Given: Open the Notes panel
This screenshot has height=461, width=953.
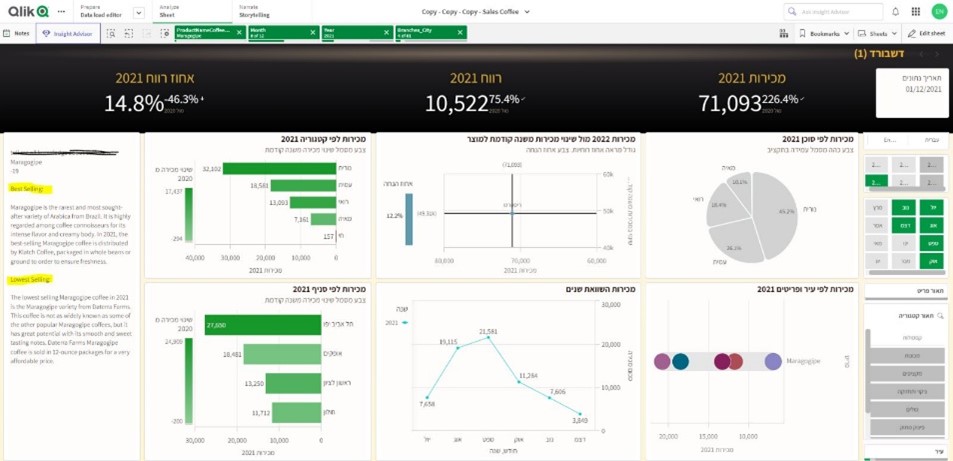Looking at the screenshot, I should point(16,33).
